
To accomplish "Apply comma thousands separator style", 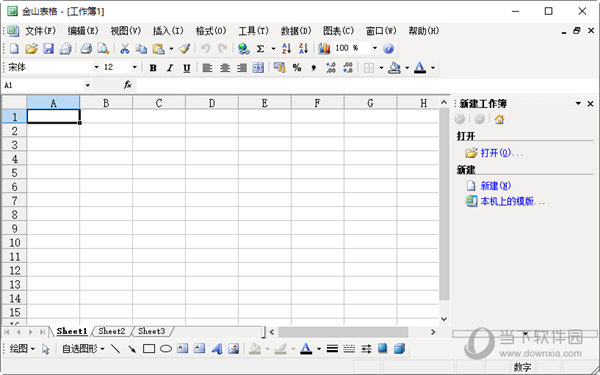I will click(x=314, y=68).
